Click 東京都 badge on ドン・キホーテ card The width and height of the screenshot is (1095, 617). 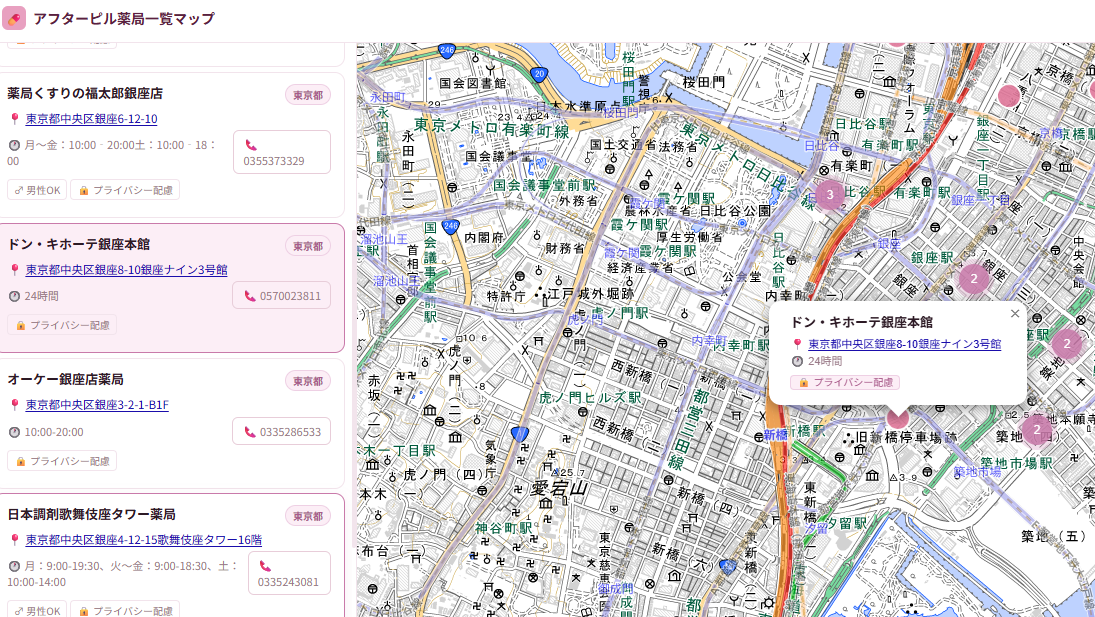point(307,246)
